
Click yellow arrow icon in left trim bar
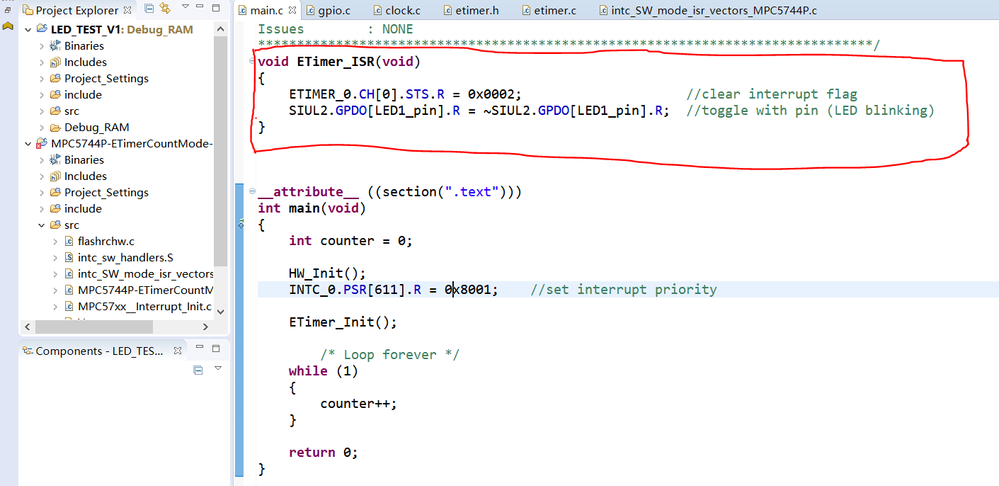tap(8, 26)
